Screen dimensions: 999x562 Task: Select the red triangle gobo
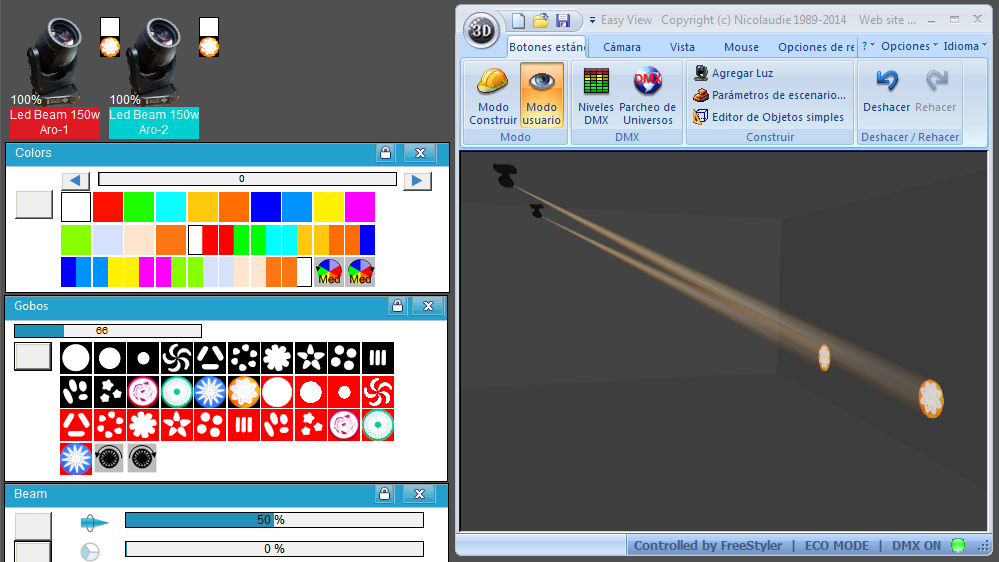76,425
